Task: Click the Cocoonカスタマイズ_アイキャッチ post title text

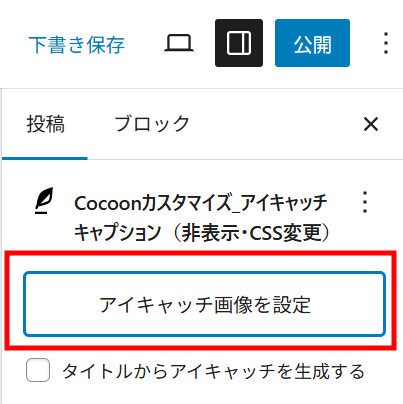Action: coord(201,203)
